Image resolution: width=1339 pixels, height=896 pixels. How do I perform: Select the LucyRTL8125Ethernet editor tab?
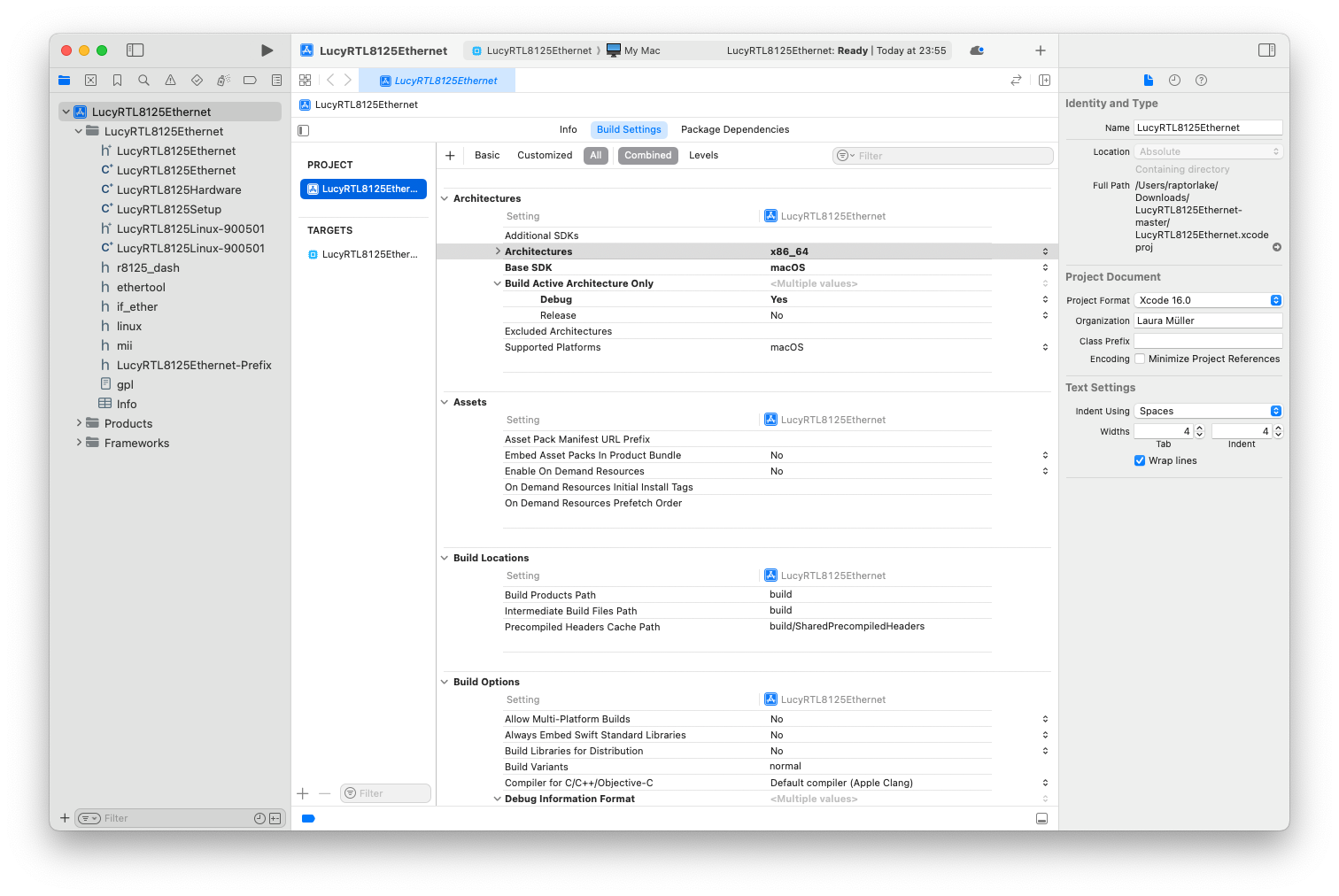(x=437, y=81)
